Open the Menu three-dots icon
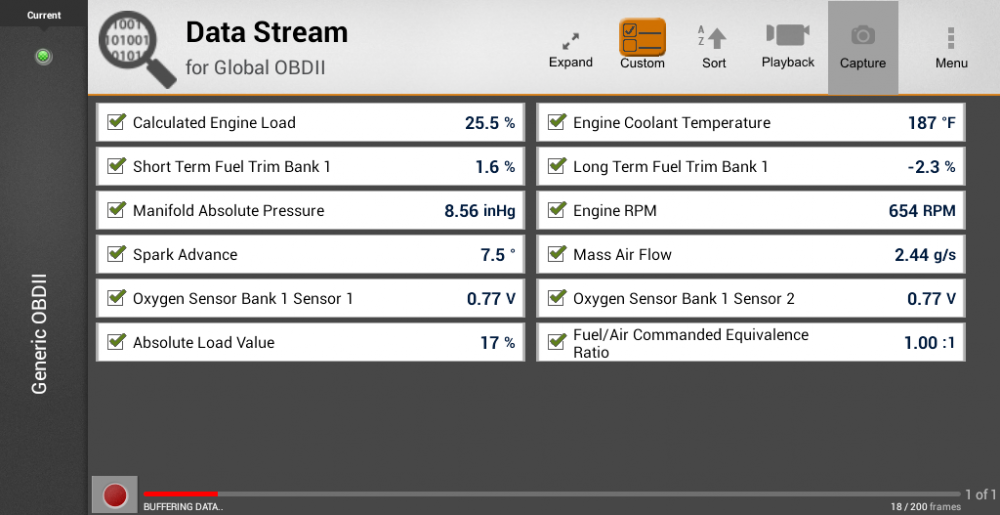1000x515 pixels. click(x=951, y=38)
